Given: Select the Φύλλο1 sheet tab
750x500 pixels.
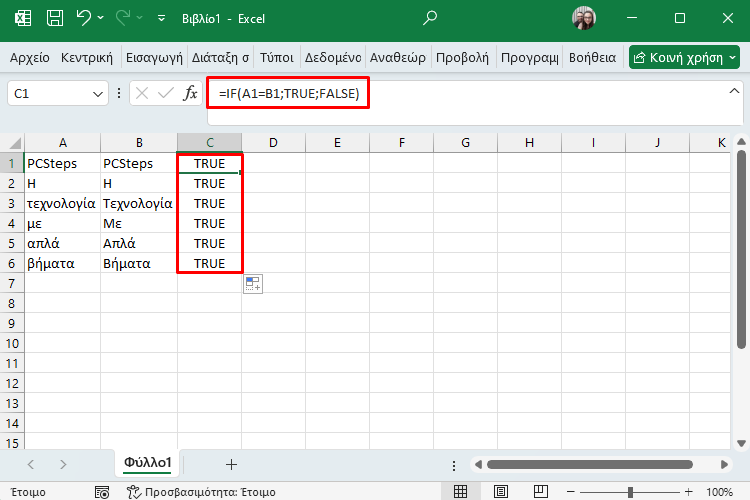Looking at the screenshot, I should tap(147, 463).
